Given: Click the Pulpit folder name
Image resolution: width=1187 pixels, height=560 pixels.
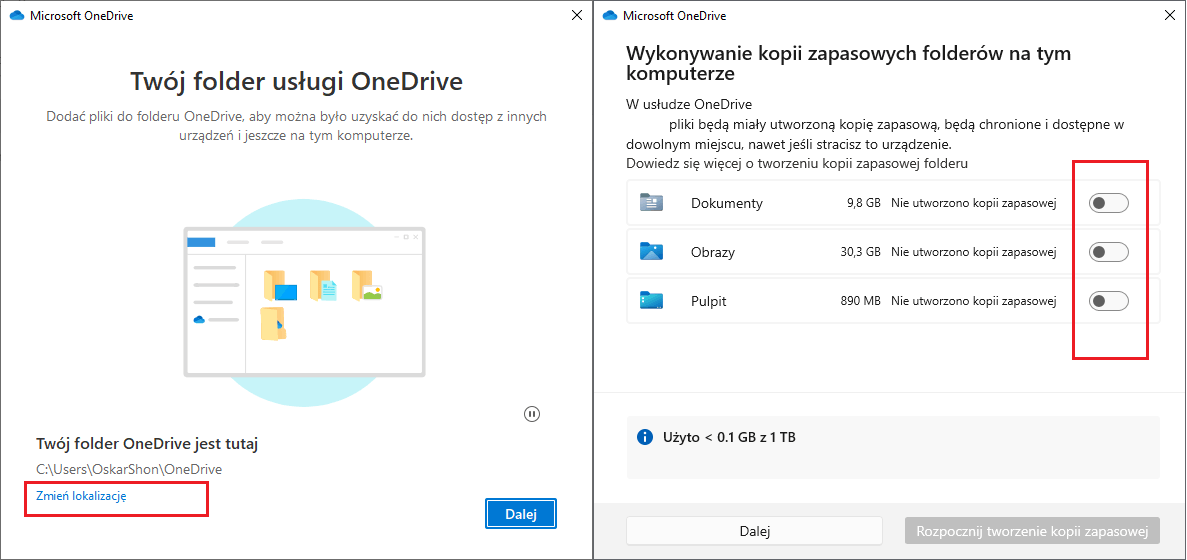Looking at the screenshot, I should (x=709, y=301).
